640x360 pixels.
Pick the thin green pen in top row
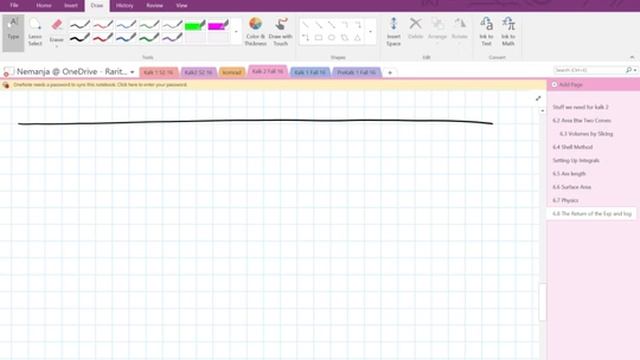(149, 25)
